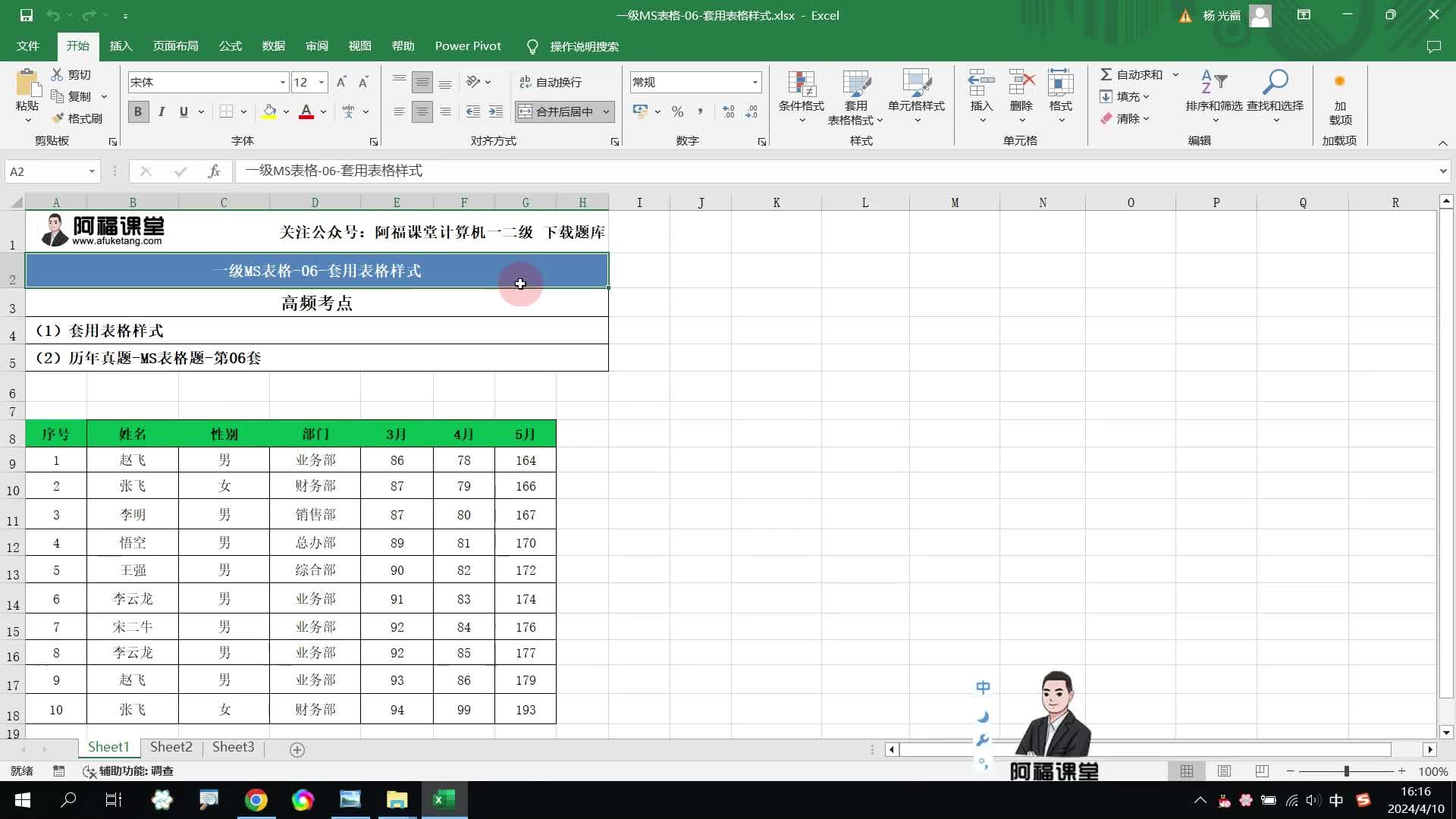The height and width of the screenshot is (819, 1456).
Task: Click 清除 Clear button
Action: (1124, 118)
